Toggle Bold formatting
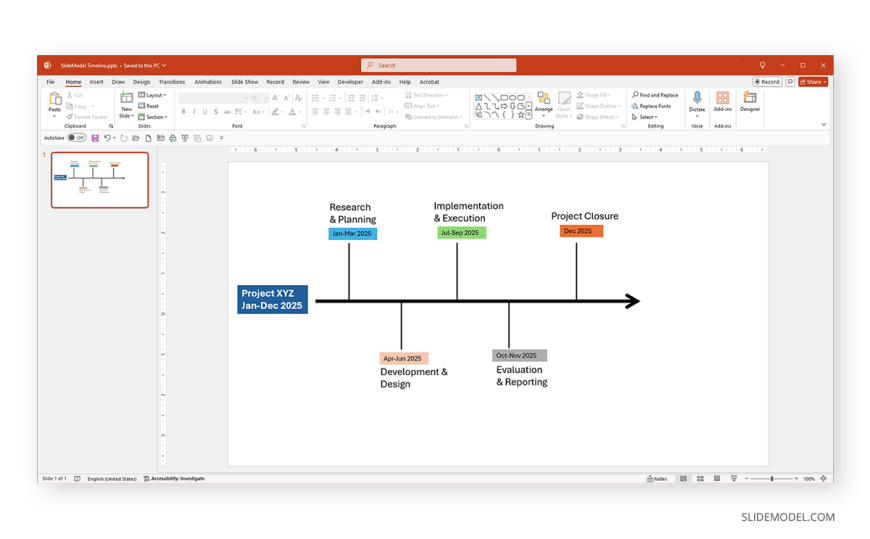Image resolution: width=870 pixels, height=539 pixels. click(183, 112)
